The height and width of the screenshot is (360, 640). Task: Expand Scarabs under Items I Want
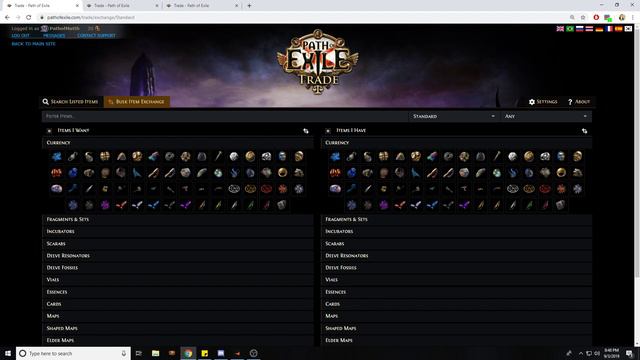[178, 243]
